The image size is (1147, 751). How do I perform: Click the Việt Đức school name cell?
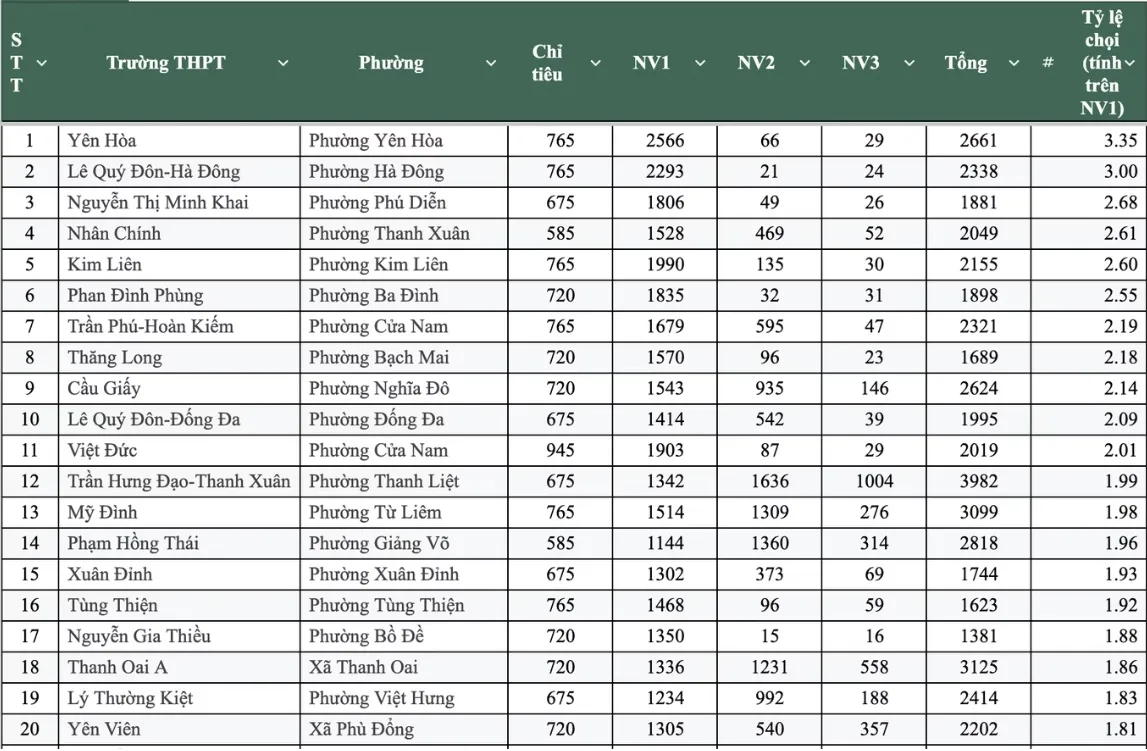click(102, 450)
